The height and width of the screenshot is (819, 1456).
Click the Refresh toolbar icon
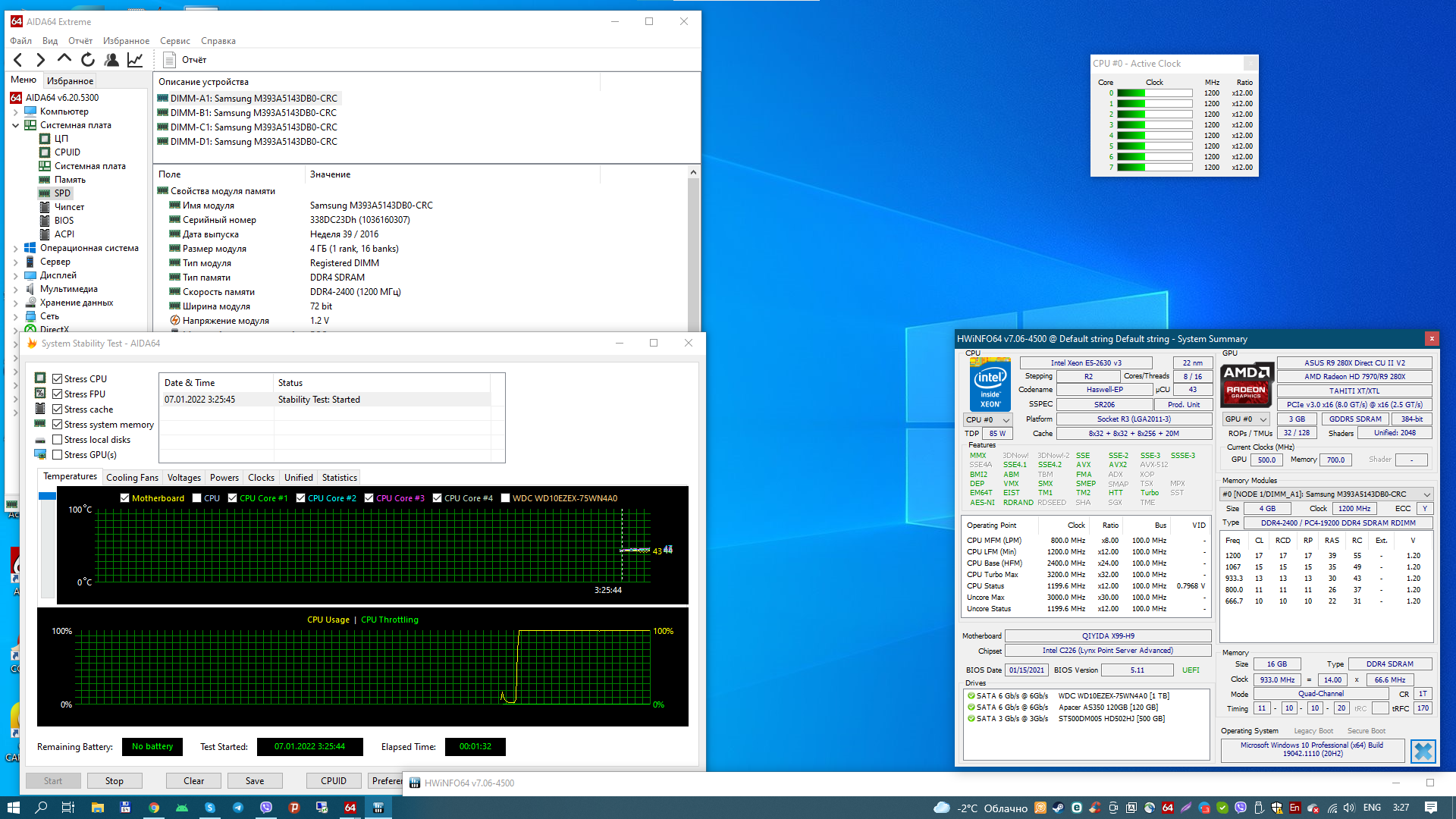pyautogui.click(x=88, y=60)
